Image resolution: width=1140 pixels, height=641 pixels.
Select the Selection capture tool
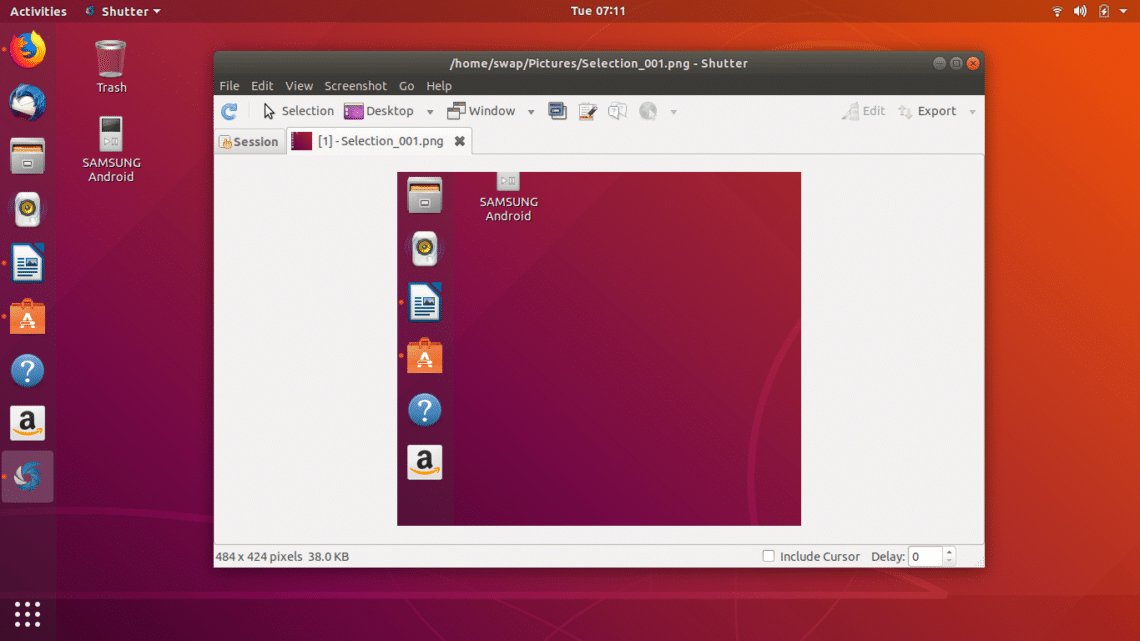297,111
